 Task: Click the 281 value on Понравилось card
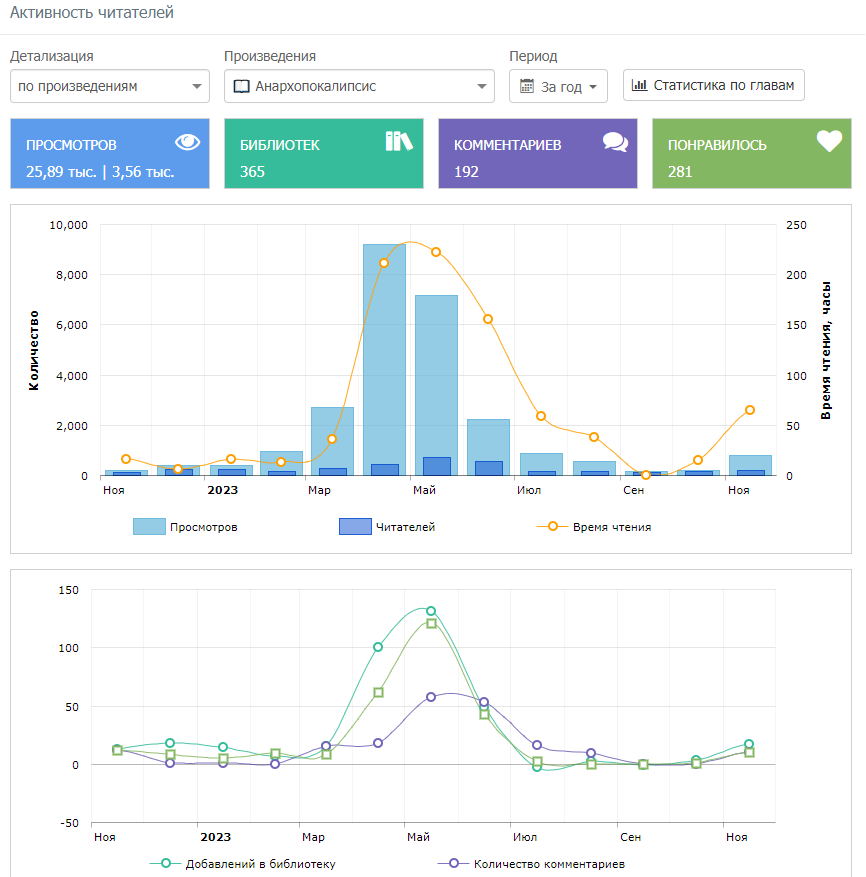pyautogui.click(x=680, y=171)
